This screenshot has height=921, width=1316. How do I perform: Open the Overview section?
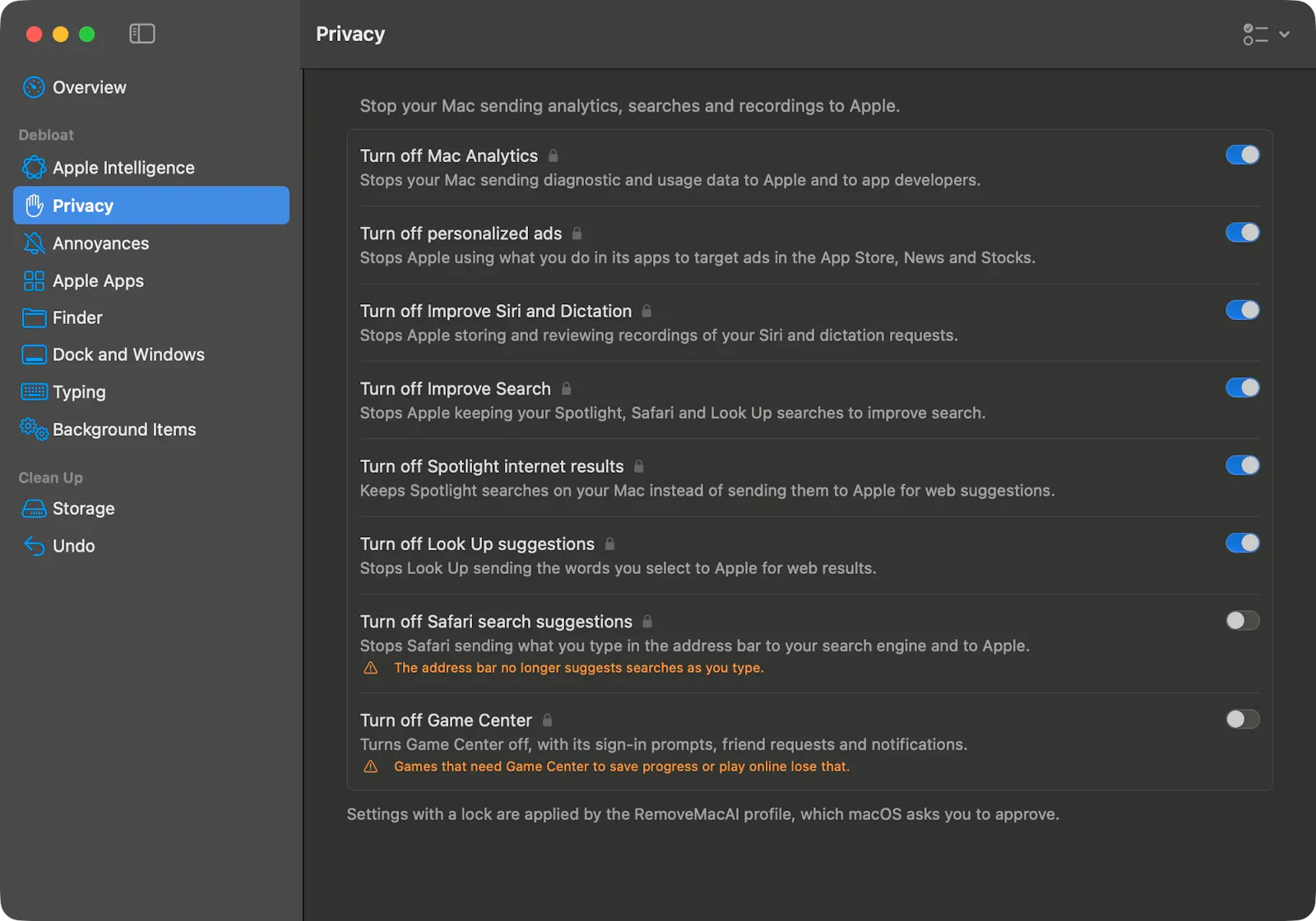(x=151, y=87)
